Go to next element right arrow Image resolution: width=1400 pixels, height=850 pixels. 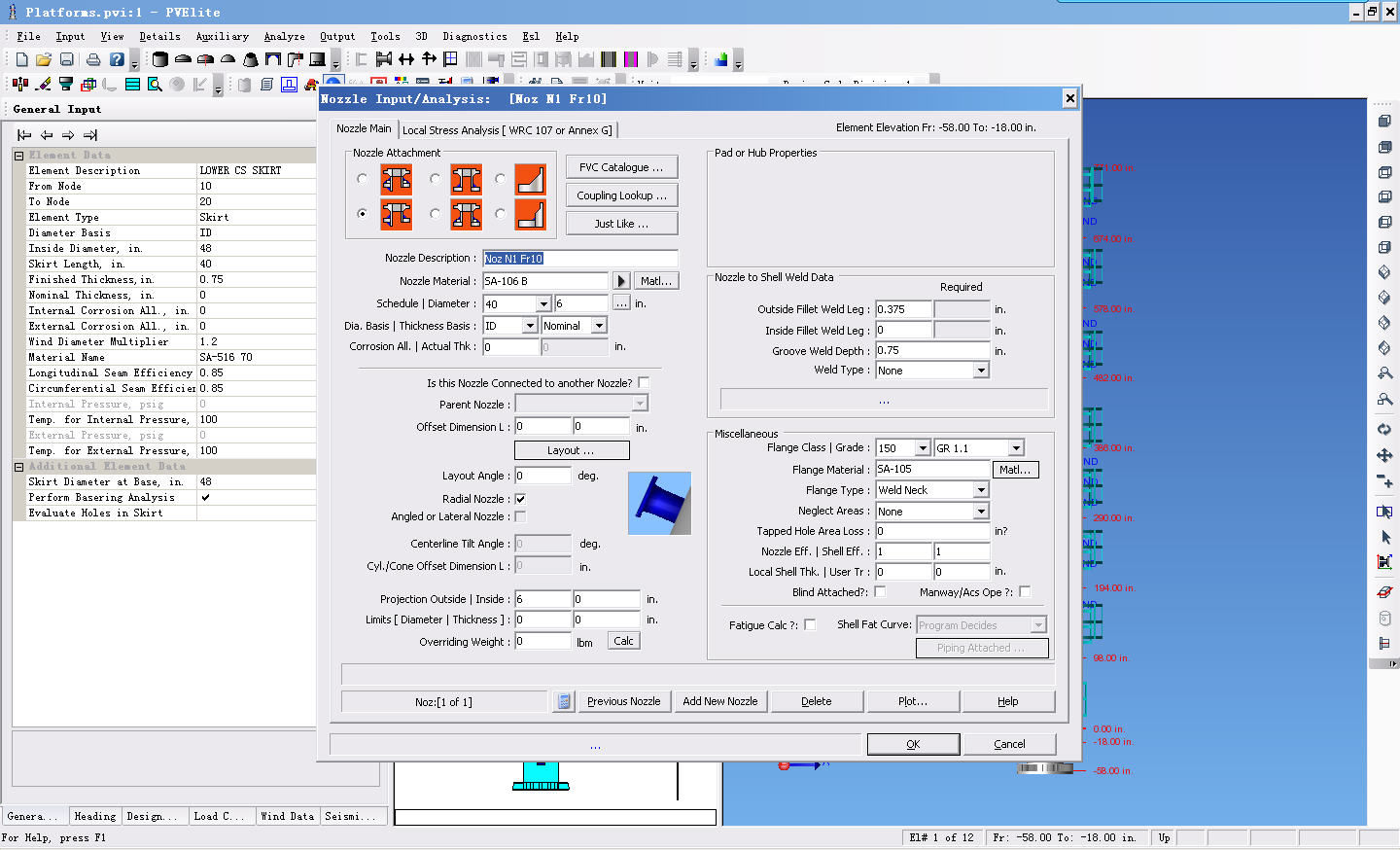68,135
